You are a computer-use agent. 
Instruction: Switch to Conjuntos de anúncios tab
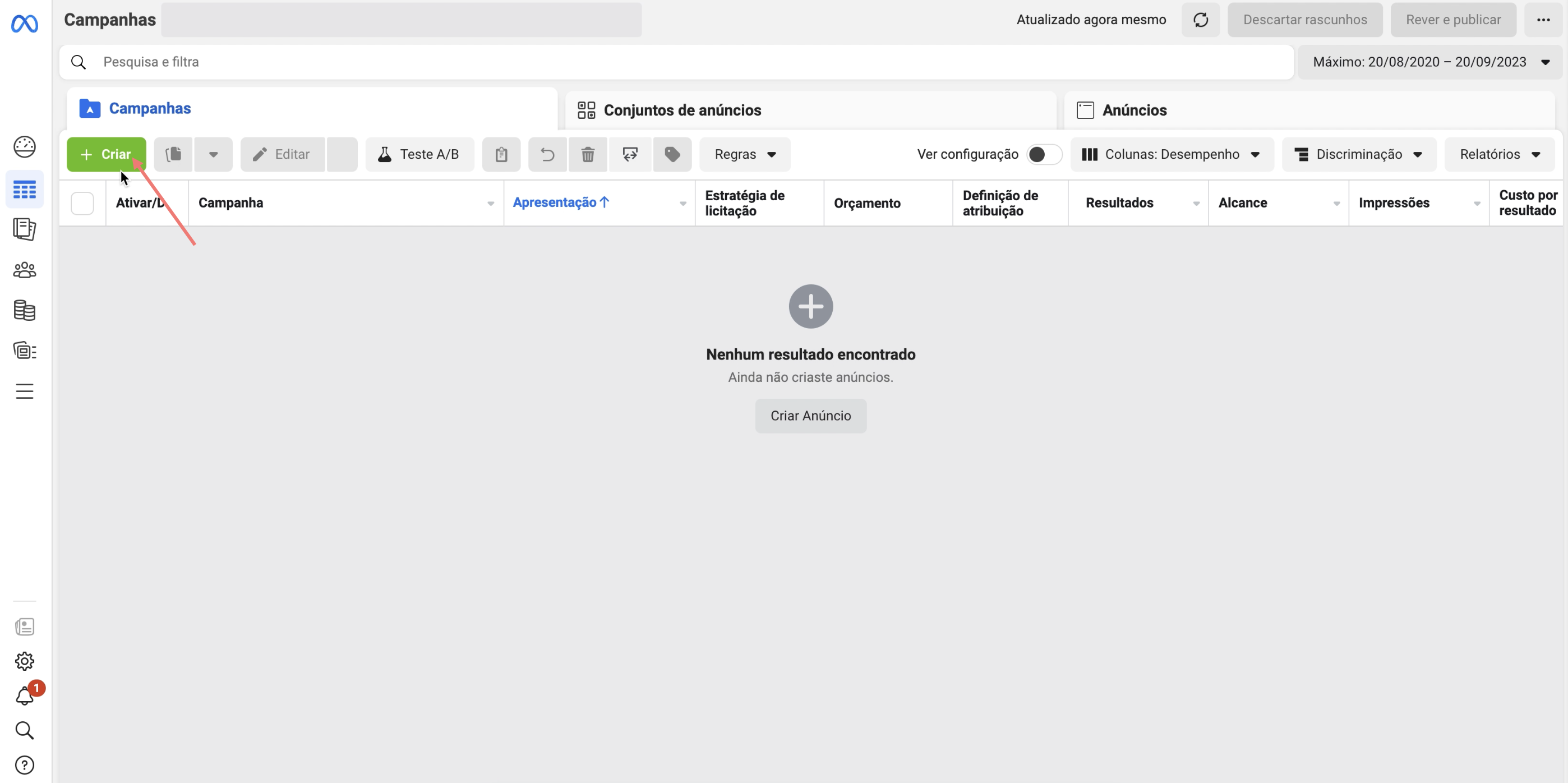click(682, 110)
